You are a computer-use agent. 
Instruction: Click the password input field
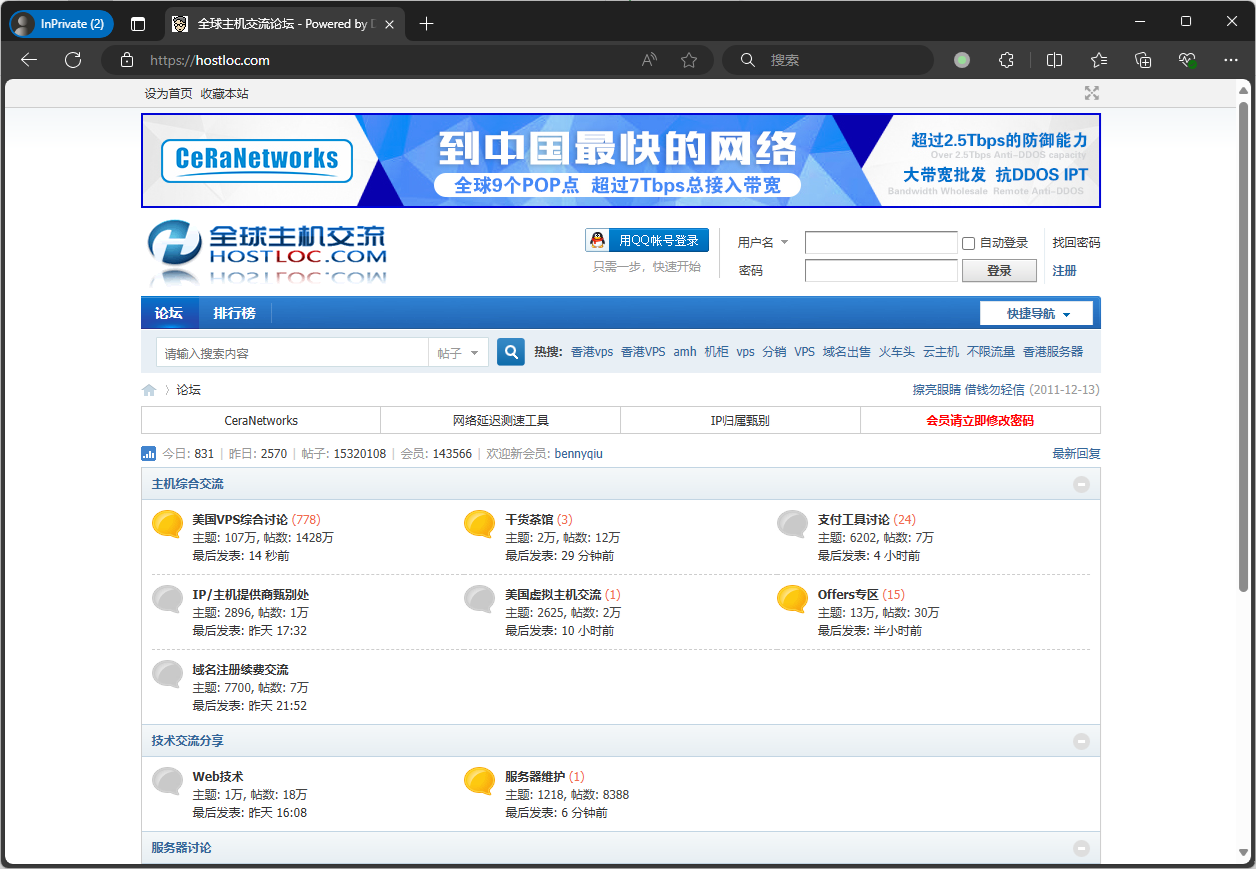881,271
